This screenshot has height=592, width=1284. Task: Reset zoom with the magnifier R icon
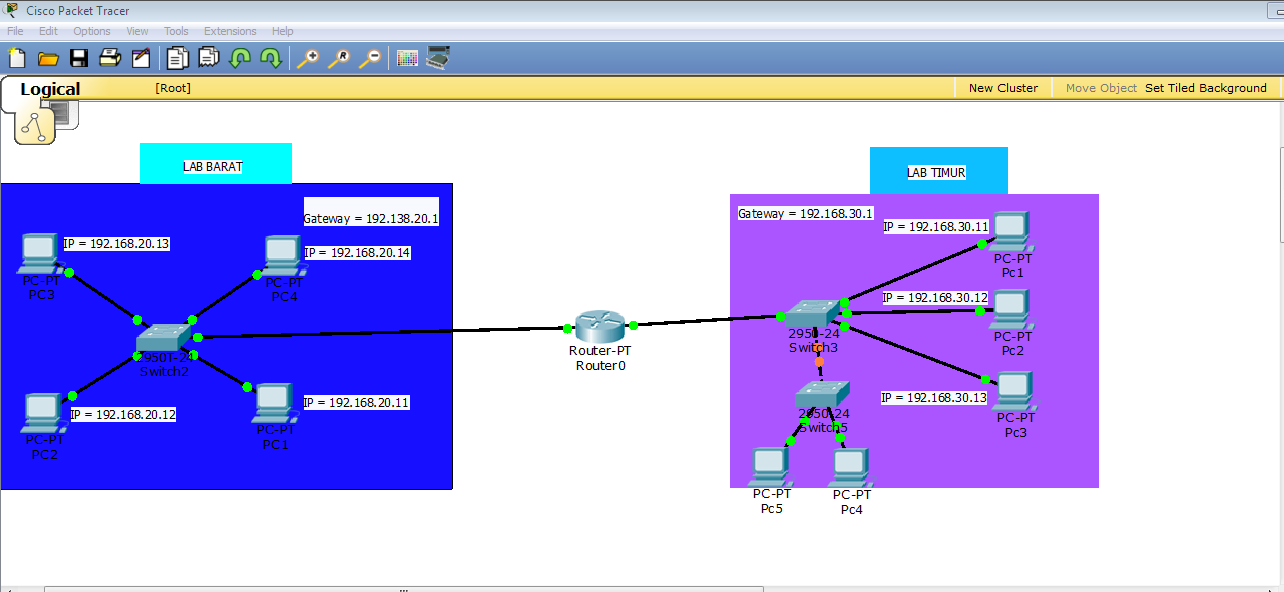[x=339, y=58]
